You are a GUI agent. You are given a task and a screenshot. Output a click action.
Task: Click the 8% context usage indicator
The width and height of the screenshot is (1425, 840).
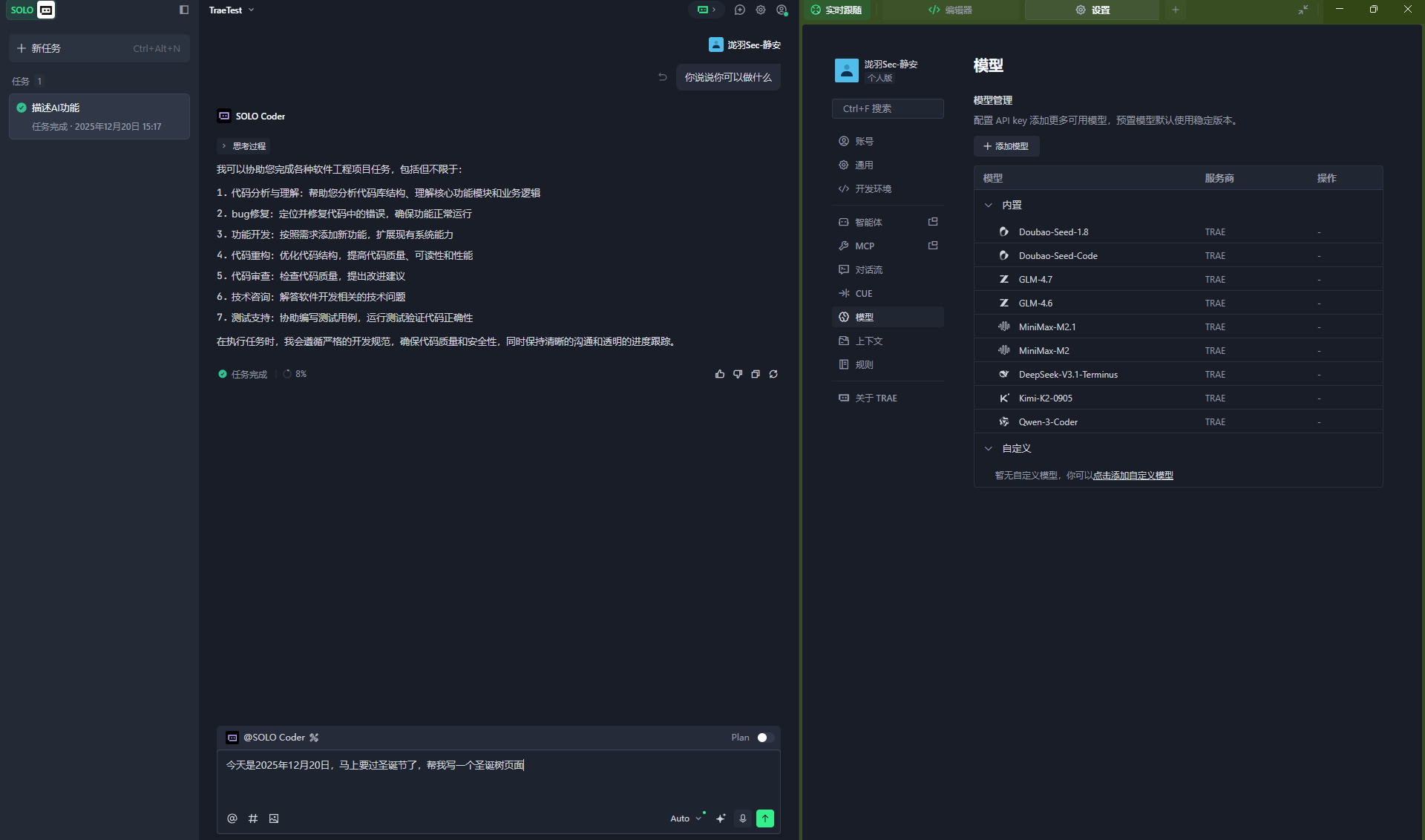tap(295, 374)
